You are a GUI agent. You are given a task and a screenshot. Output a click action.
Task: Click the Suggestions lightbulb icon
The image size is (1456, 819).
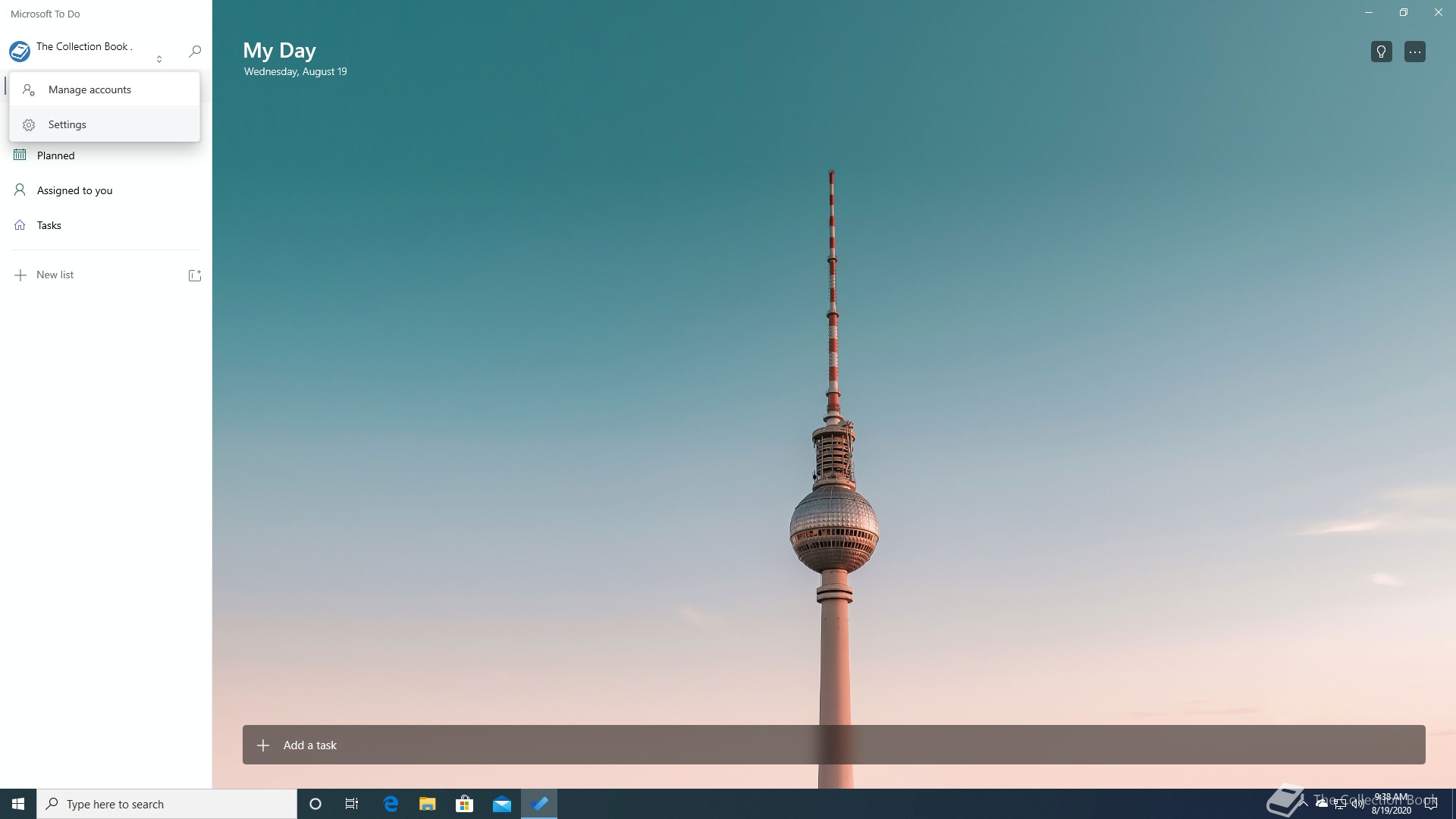(x=1381, y=52)
